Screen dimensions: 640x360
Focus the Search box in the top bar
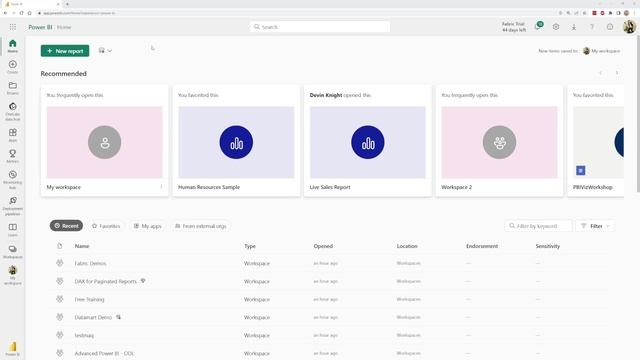[320, 27]
